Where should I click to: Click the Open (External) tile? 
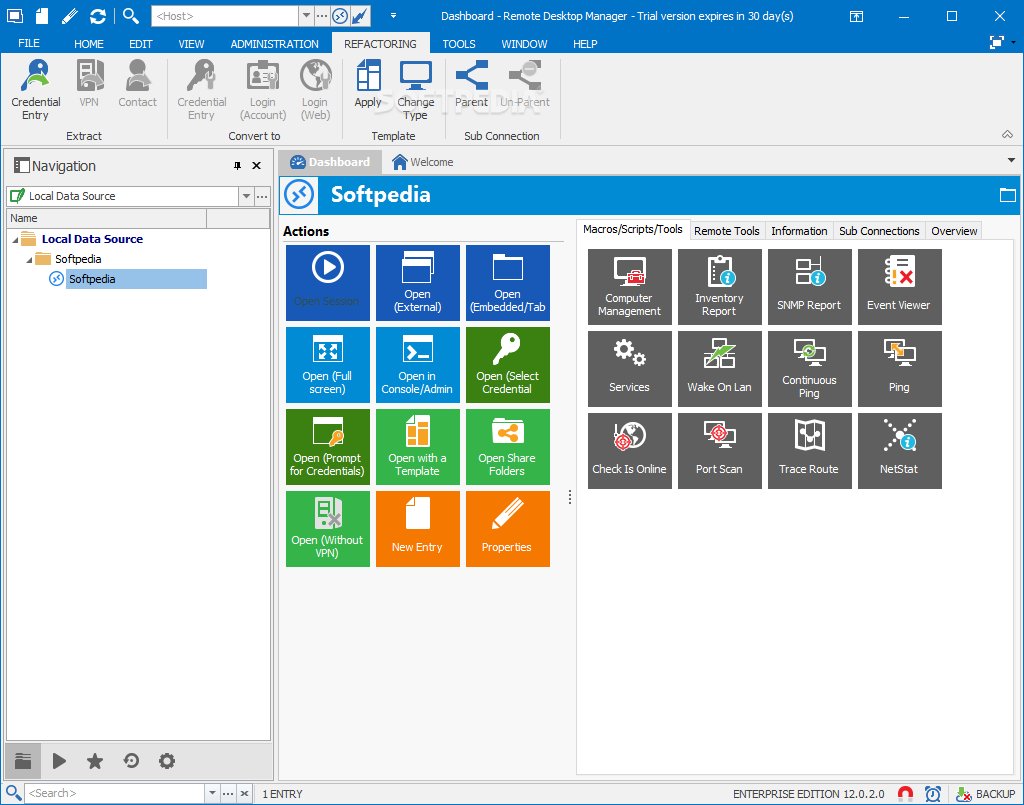[418, 283]
